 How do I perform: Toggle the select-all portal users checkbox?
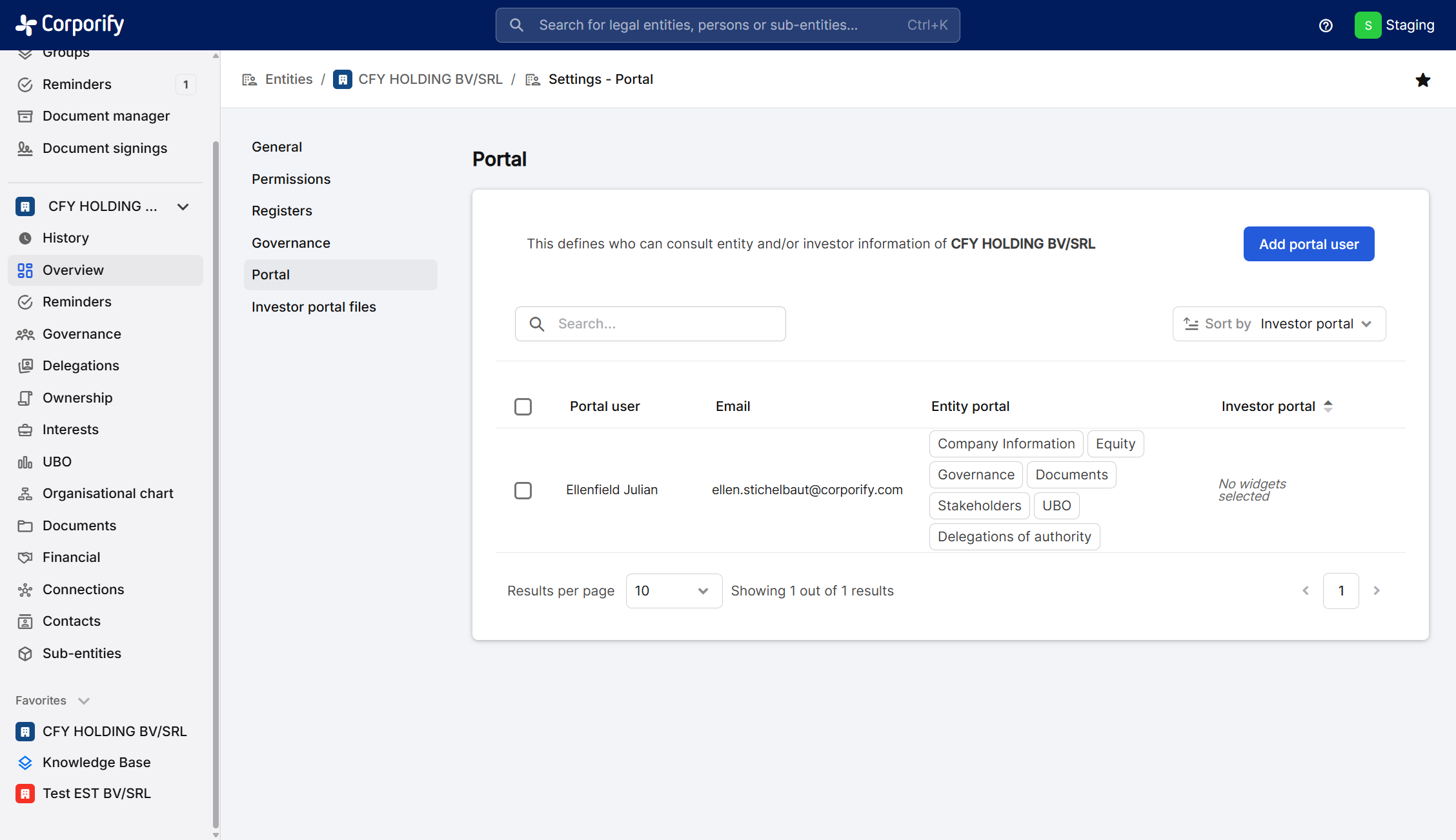click(x=523, y=406)
